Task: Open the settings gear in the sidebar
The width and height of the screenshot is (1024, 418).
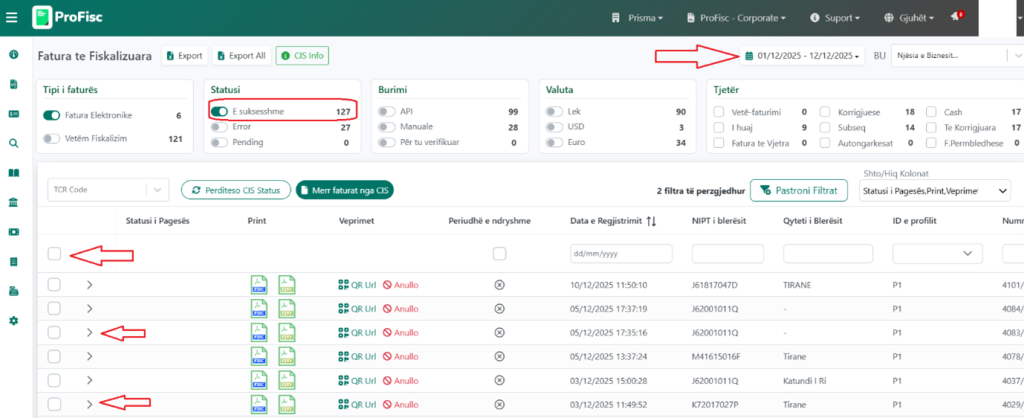Action: (x=13, y=321)
